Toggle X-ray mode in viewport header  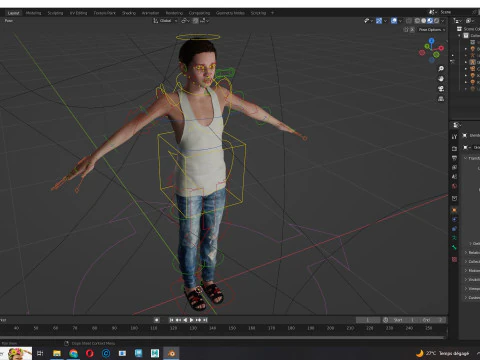tap(409, 21)
